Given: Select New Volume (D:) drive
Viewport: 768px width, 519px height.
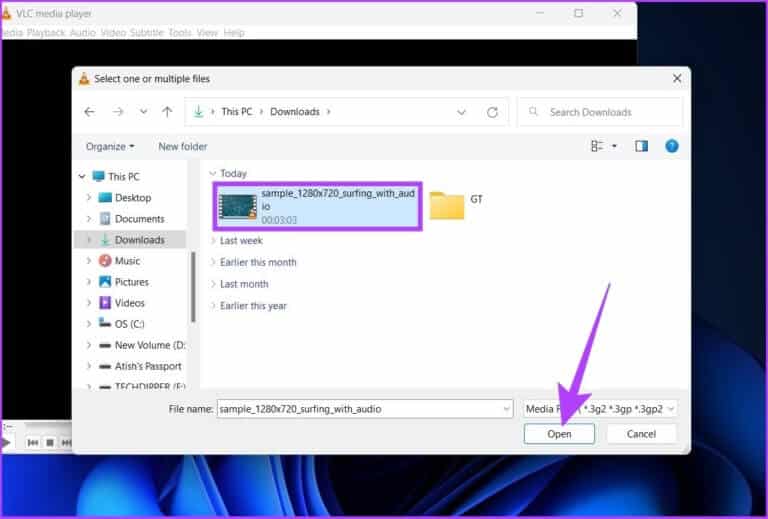Looking at the screenshot, I should pos(142,345).
